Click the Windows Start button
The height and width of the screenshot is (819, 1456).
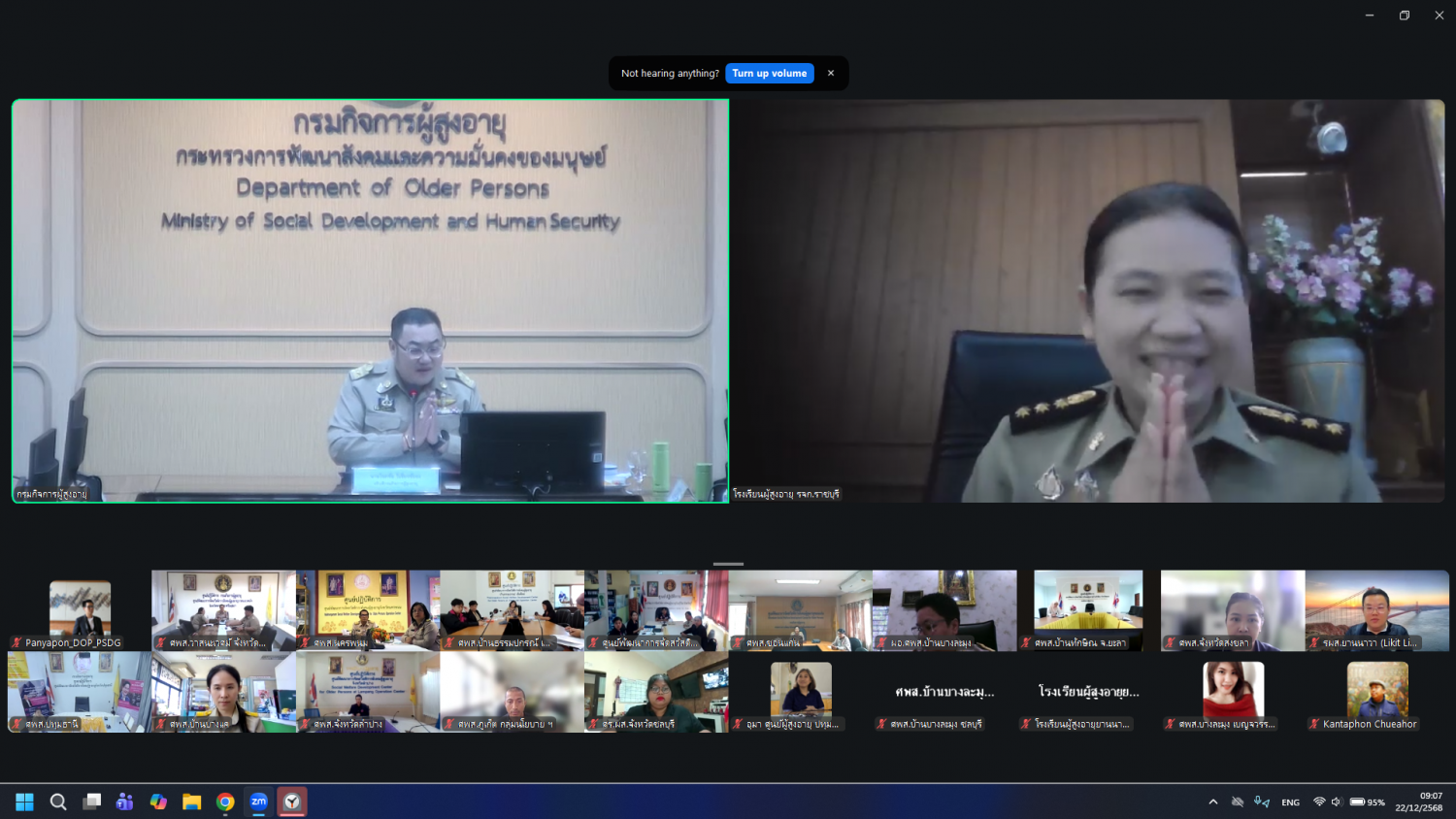tap(25, 802)
